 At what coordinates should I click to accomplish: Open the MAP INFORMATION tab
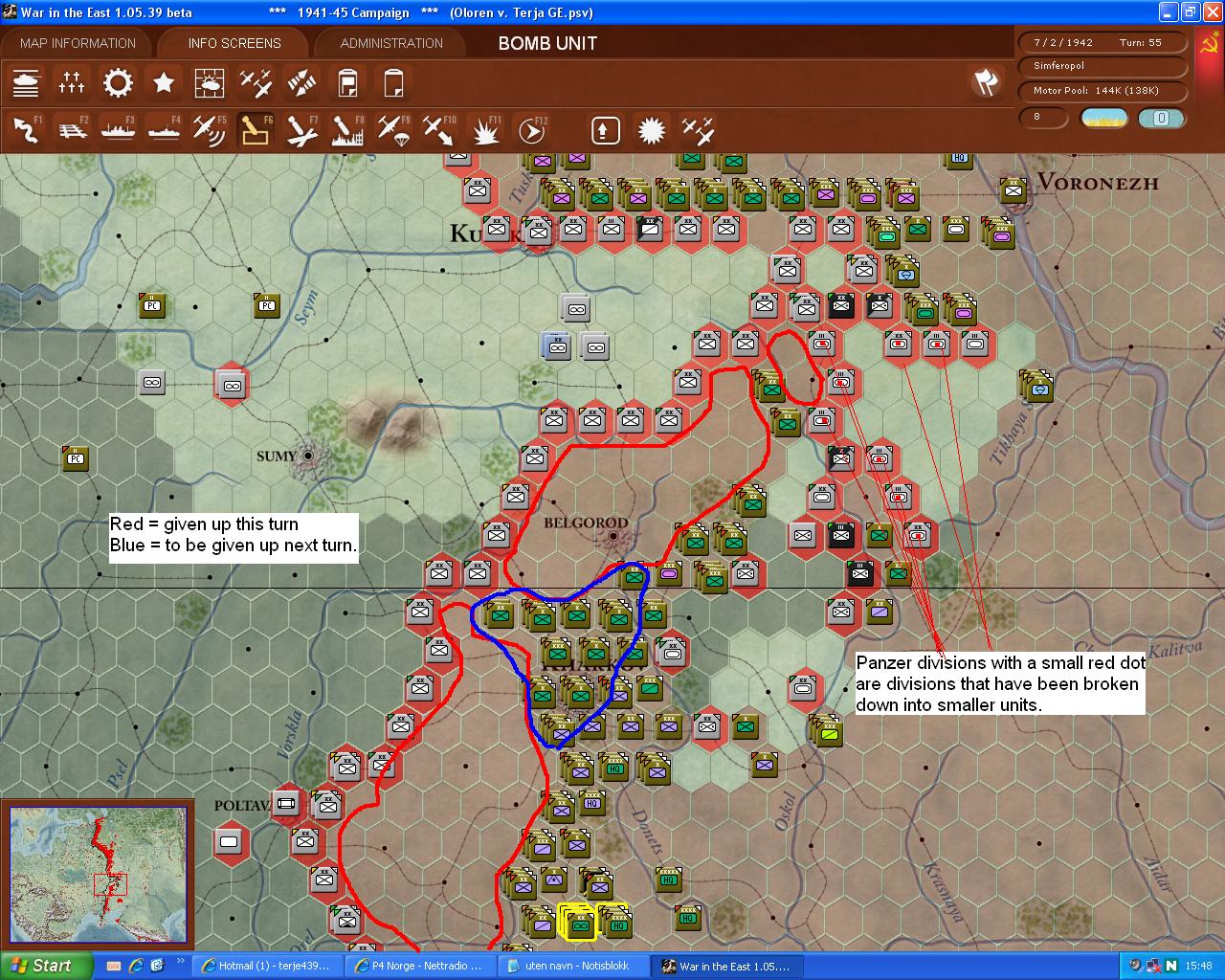click(x=78, y=43)
